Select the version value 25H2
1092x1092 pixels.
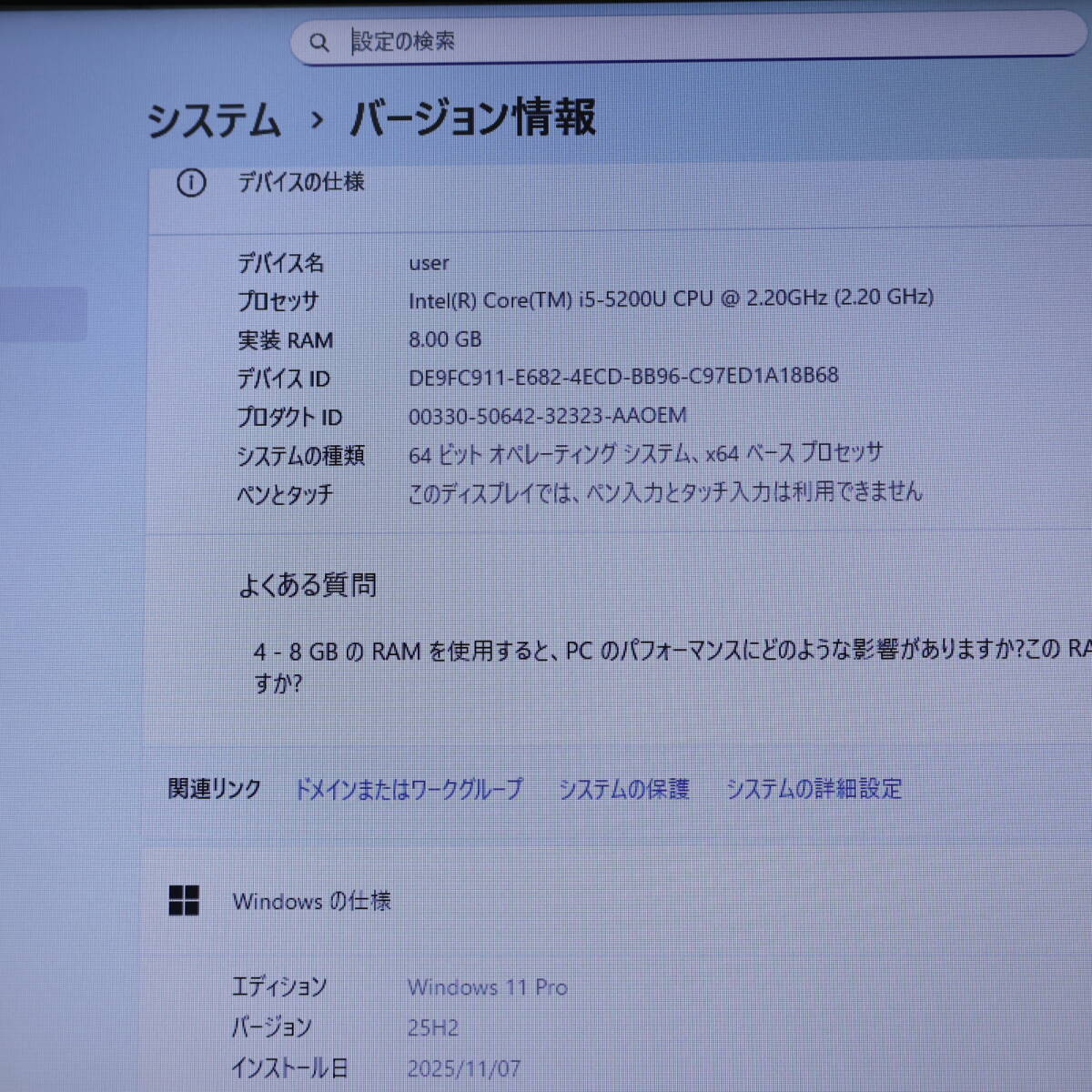(x=433, y=1028)
